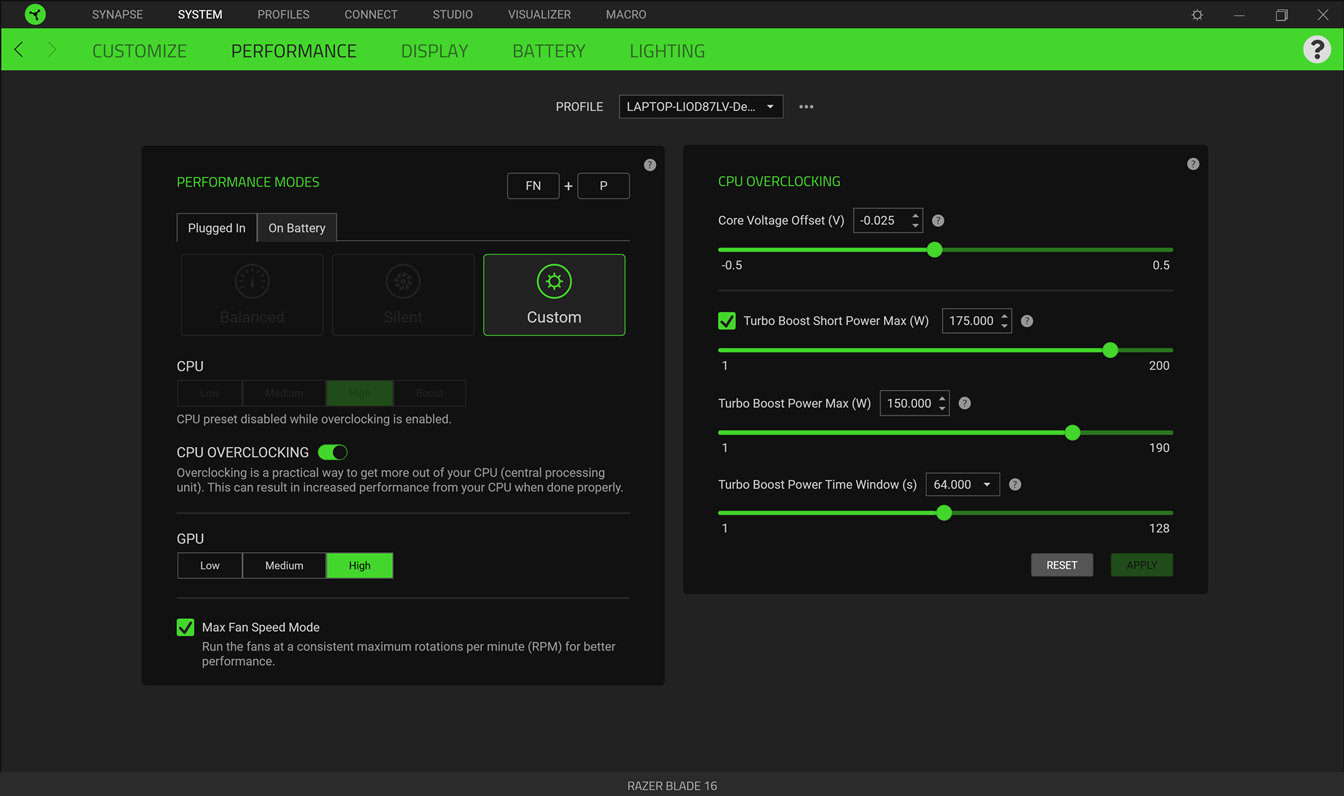
Task: Set GPU to High
Action: coord(360,565)
